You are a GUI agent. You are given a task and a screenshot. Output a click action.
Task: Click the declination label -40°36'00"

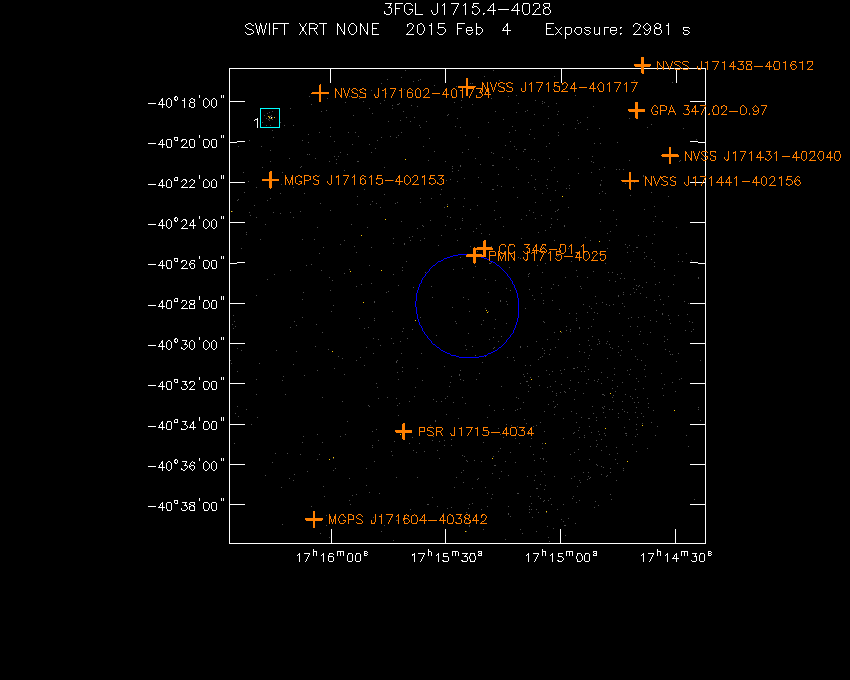[x=186, y=466]
